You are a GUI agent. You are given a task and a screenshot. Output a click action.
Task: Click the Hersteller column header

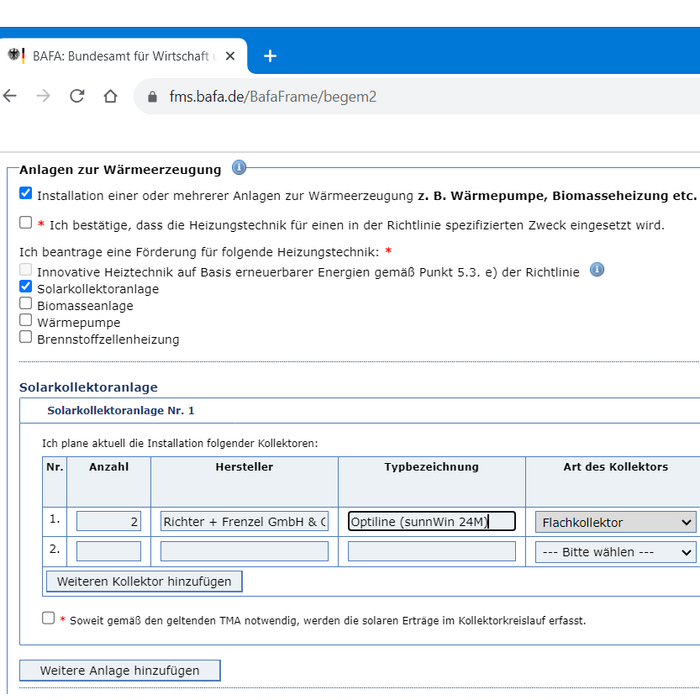244,467
